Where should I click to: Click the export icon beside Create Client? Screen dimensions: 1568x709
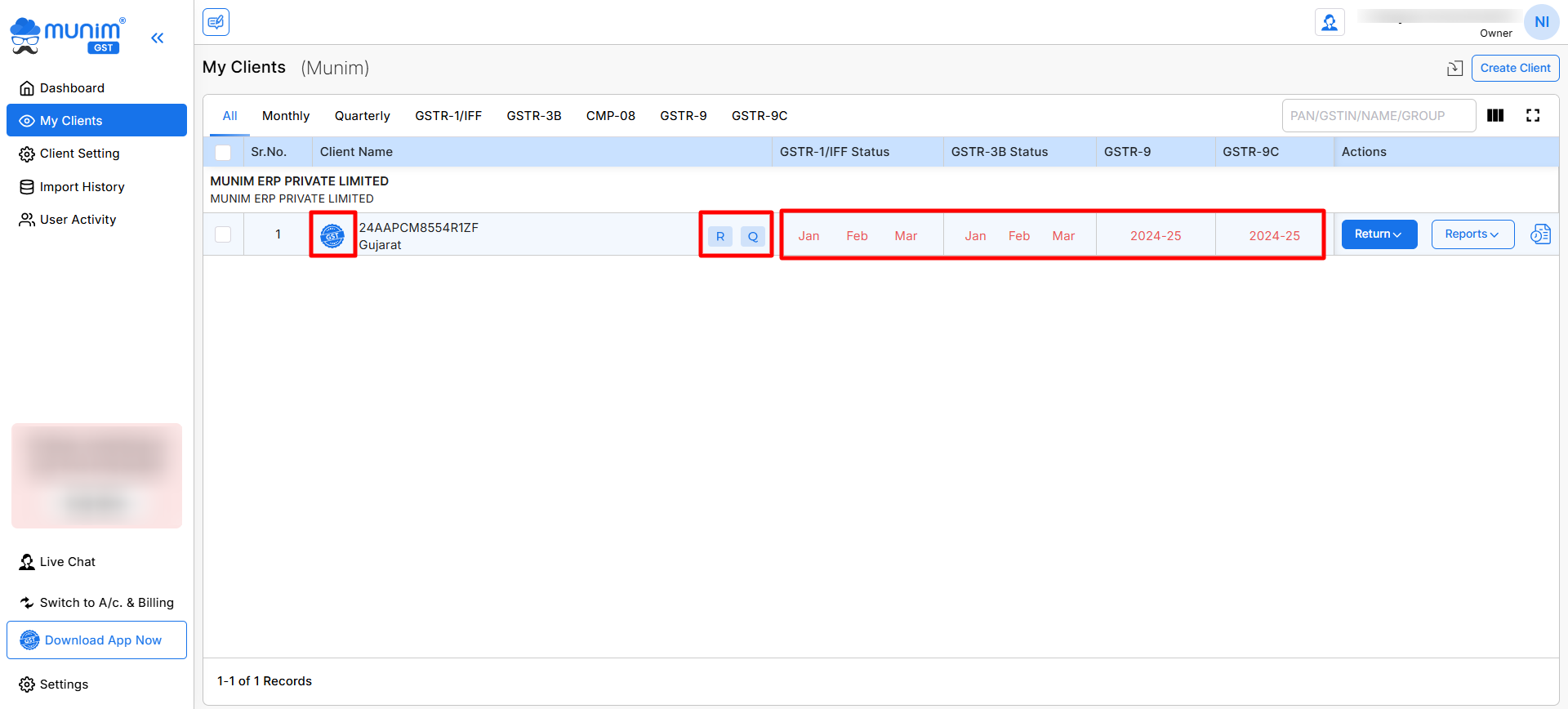pos(1454,69)
